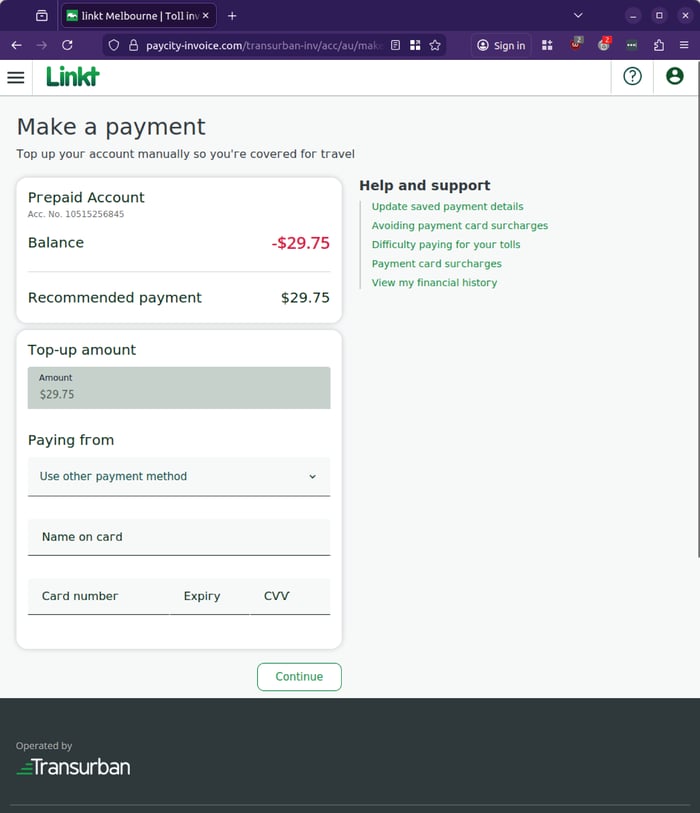Open 'View my financial history' link
700x813 pixels.
tap(434, 282)
